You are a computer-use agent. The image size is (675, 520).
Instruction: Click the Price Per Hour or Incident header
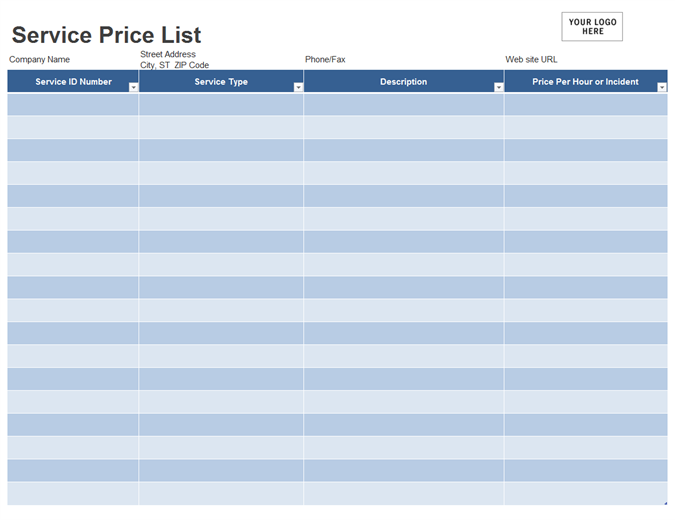point(584,82)
